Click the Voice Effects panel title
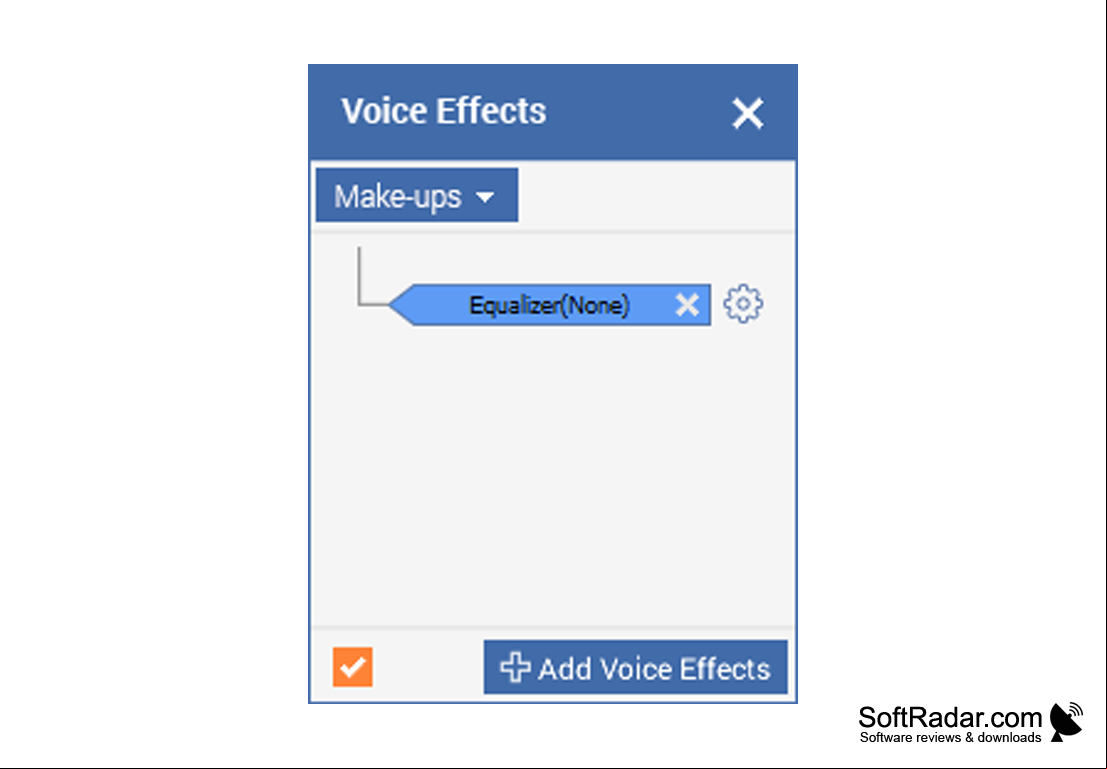Viewport: 1107px width, 769px height. (444, 111)
